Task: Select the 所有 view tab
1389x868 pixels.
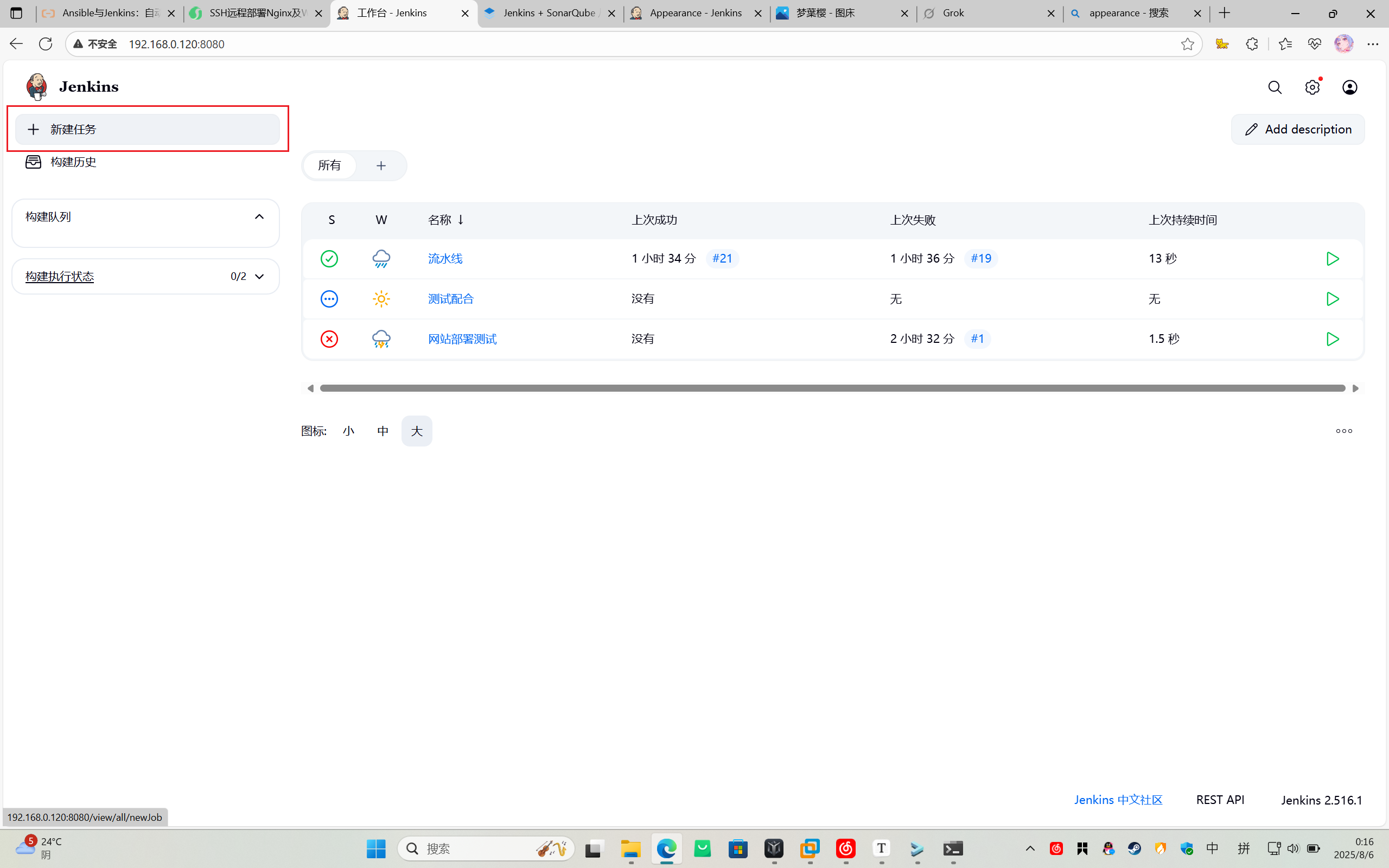Action: (329, 165)
